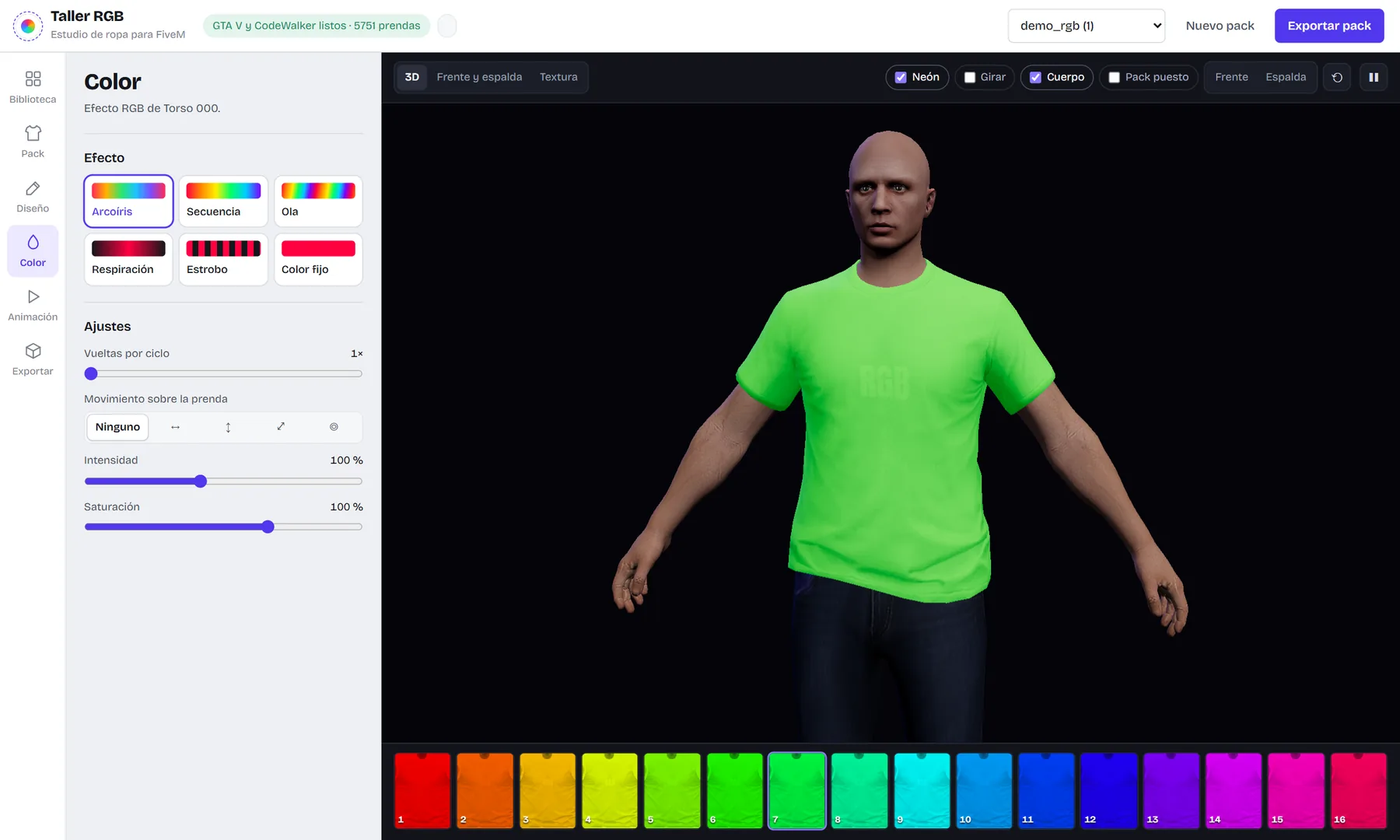Image resolution: width=1400 pixels, height=840 pixels.
Task: Click the Taller RGB logo icon
Action: 28,26
